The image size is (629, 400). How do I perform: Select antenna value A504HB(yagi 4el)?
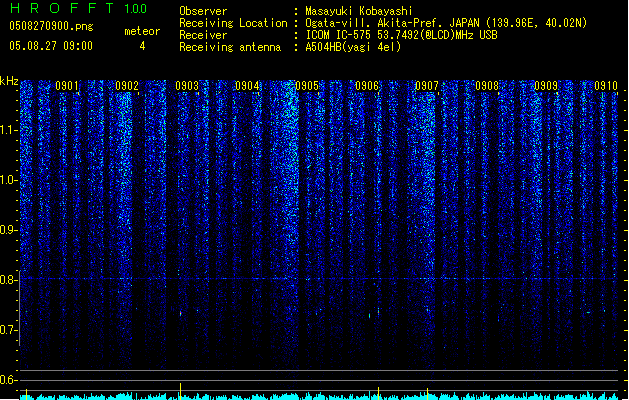pos(353,47)
